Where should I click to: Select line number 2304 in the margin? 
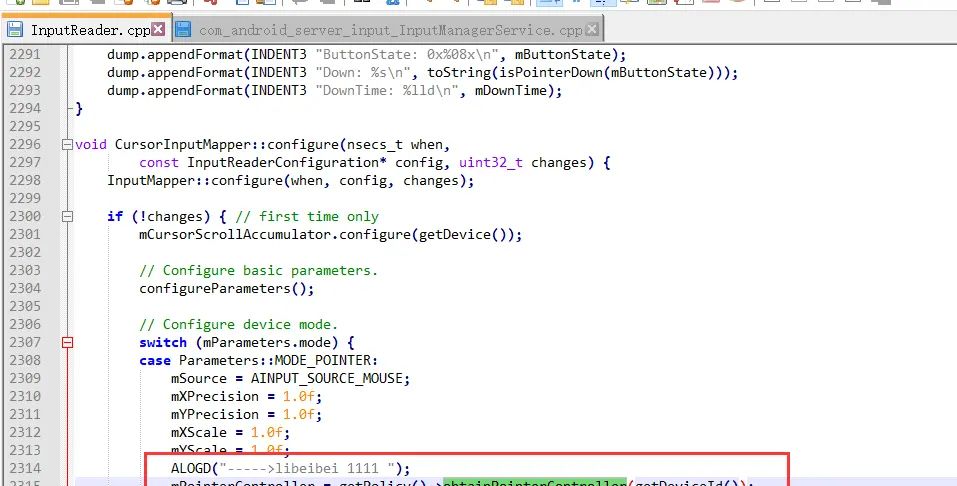click(24, 288)
